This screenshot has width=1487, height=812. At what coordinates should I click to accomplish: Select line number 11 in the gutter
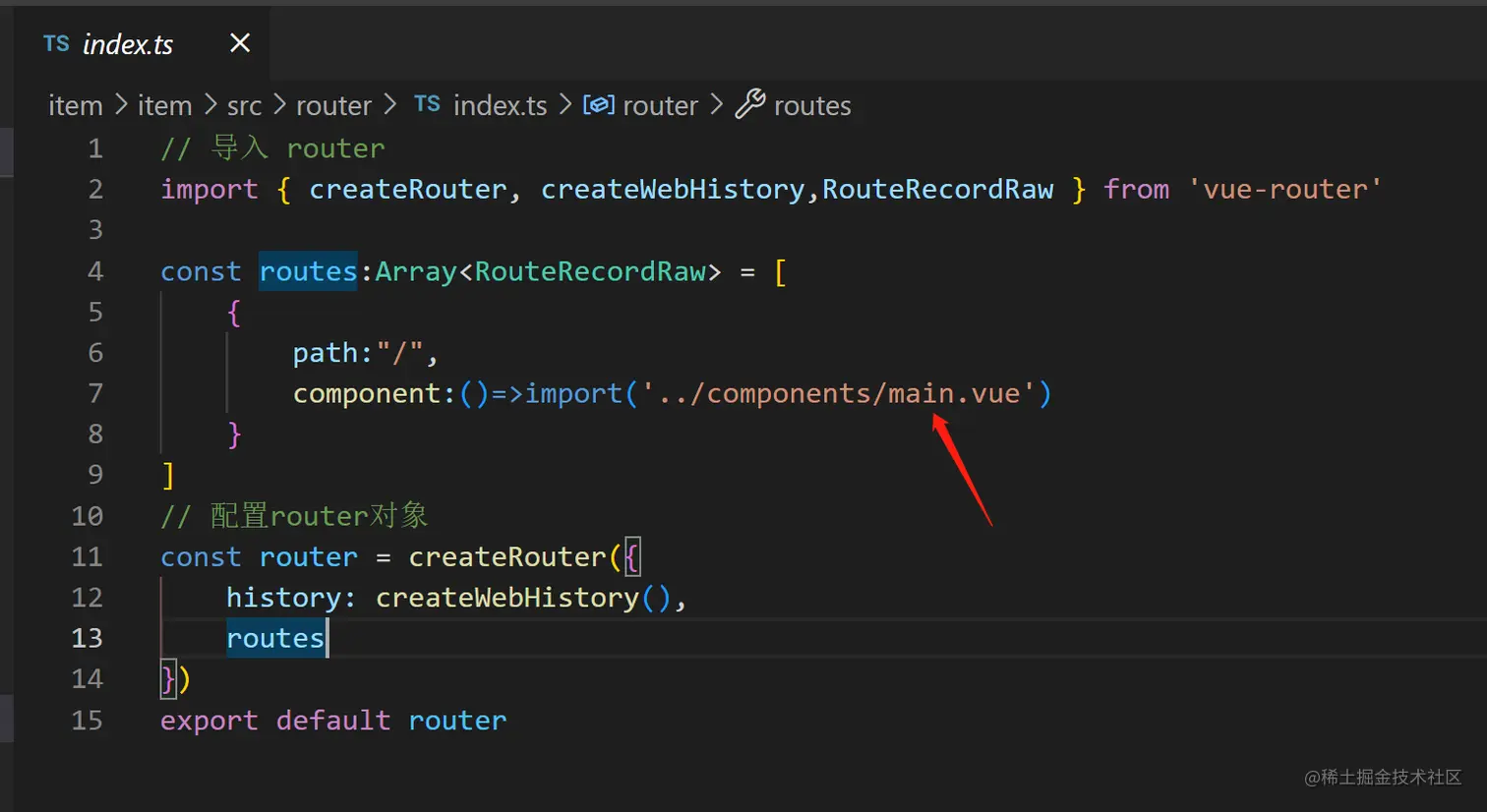87,557
